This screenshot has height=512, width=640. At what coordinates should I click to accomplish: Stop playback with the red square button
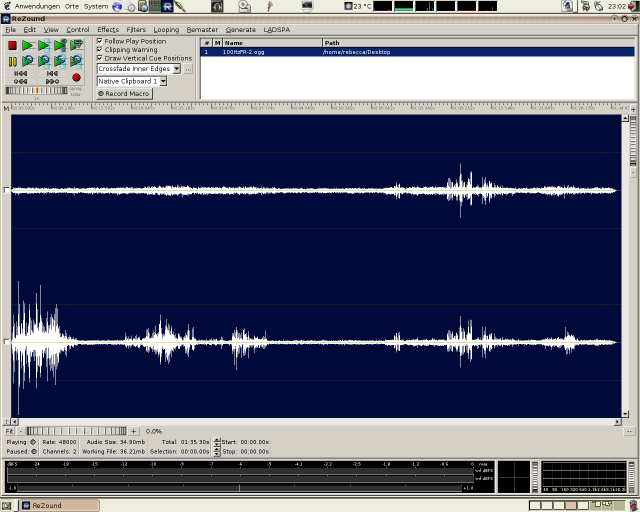tap(12, 45)
